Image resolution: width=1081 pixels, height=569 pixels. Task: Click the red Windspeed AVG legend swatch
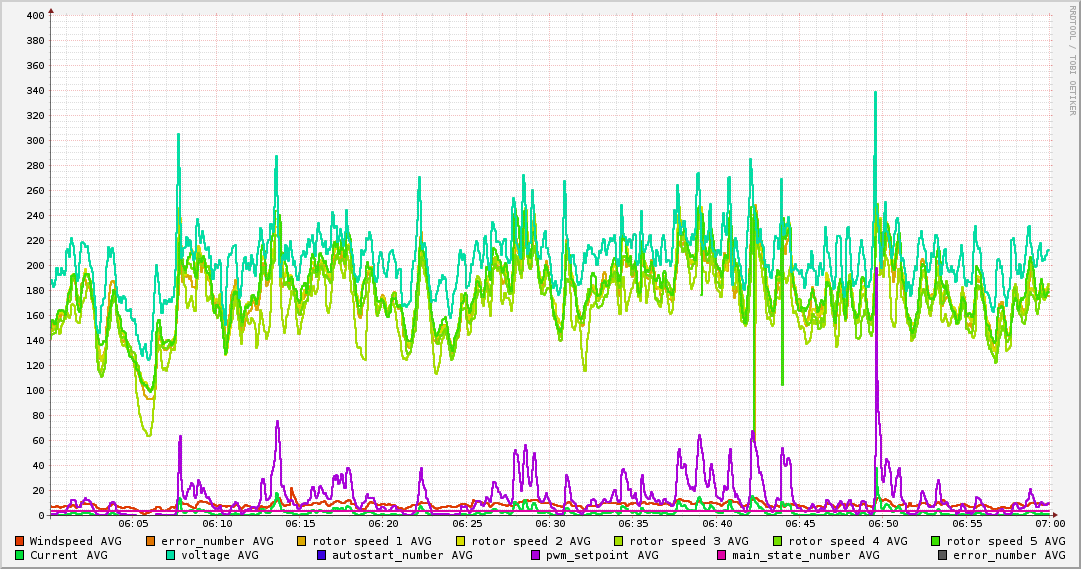point(19,541)
